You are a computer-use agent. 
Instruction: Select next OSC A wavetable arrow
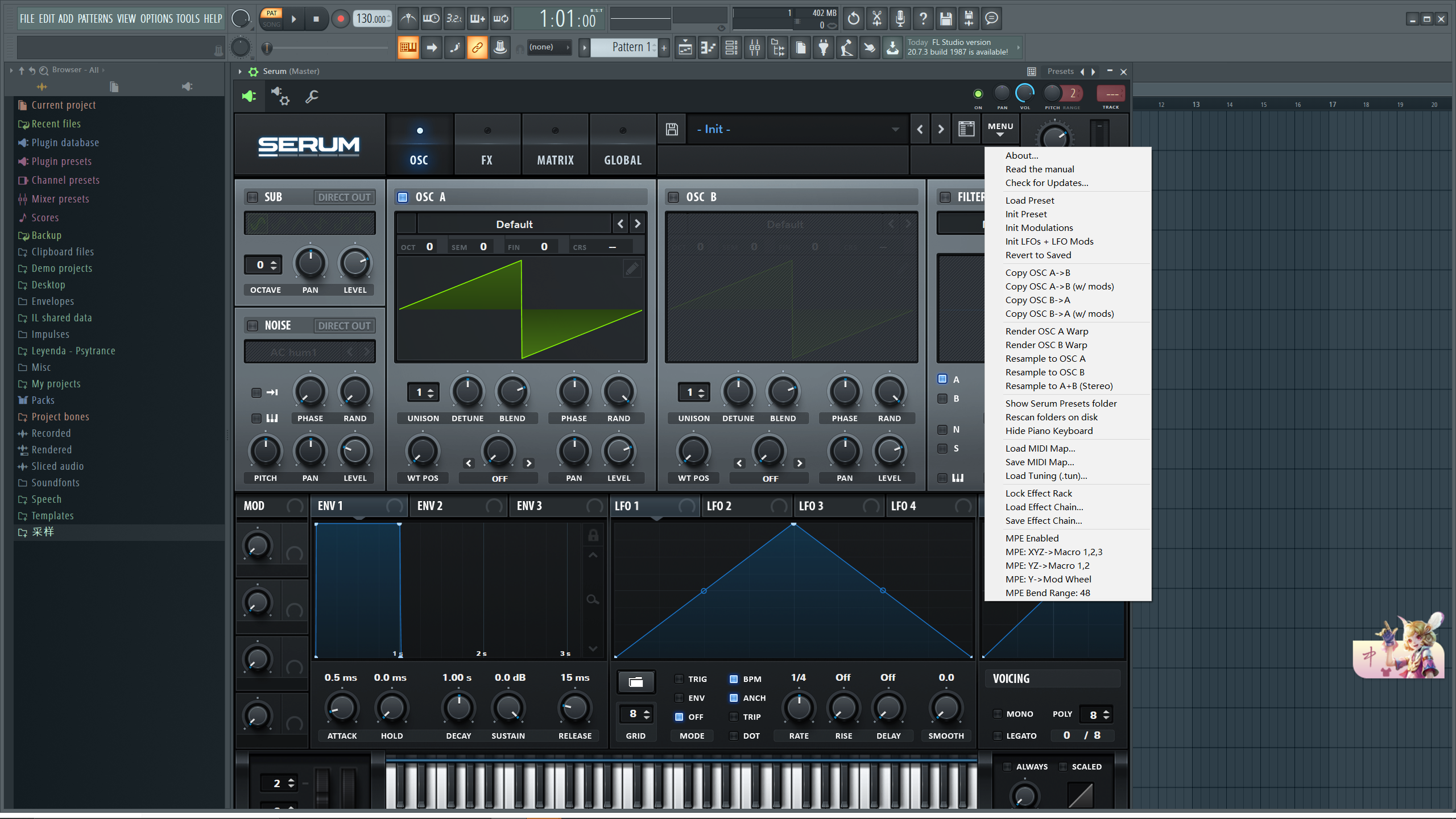coord(638,224)
